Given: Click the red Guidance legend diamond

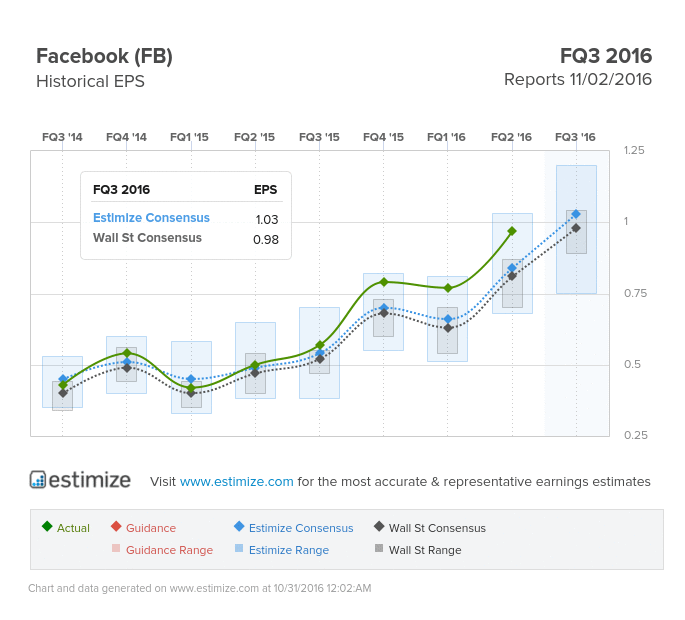Looking at the screenshot, I should click(x=116, y=526).
